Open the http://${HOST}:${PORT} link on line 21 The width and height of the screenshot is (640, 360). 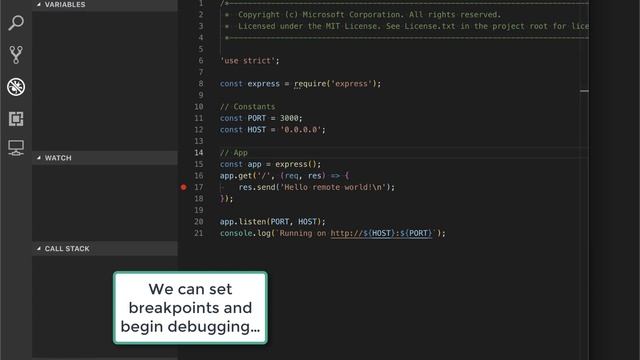coord(381,233)
